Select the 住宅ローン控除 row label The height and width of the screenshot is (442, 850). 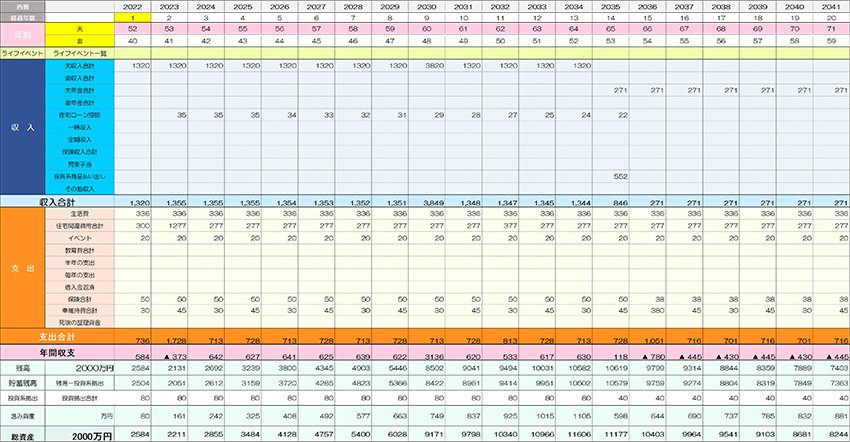pyautogui.click(x=79, y=115)
